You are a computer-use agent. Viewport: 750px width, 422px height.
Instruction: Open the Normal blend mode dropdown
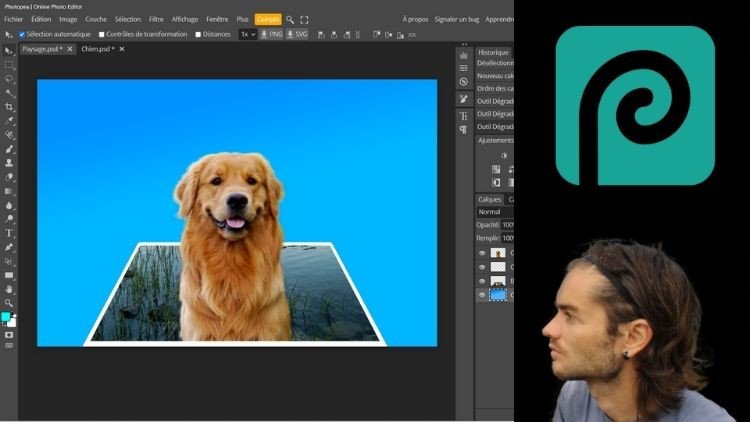[x=493, y=212]
